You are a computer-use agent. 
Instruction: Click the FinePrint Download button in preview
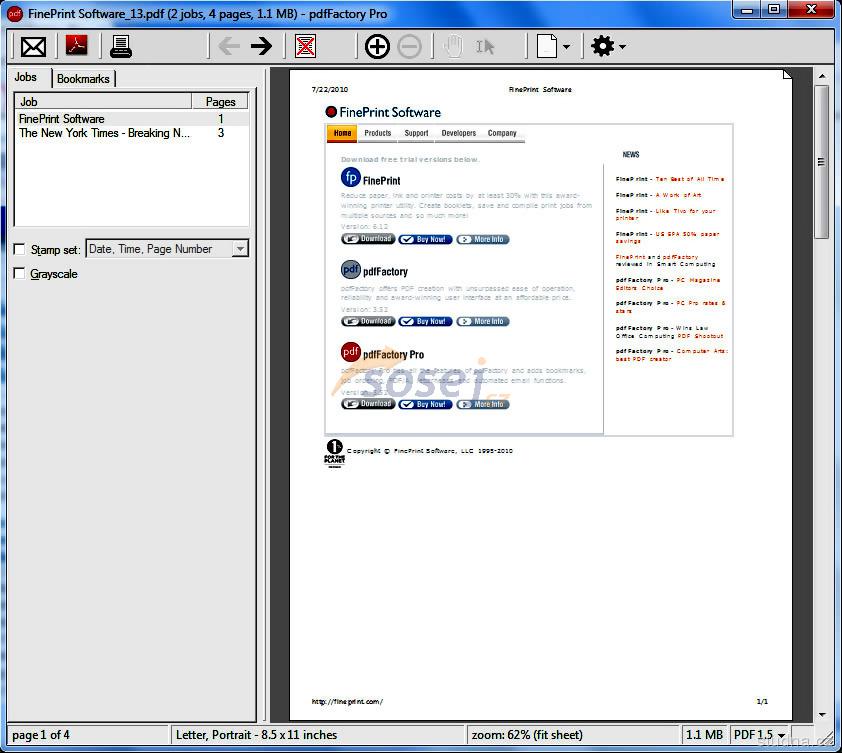[x=368, y=239]
